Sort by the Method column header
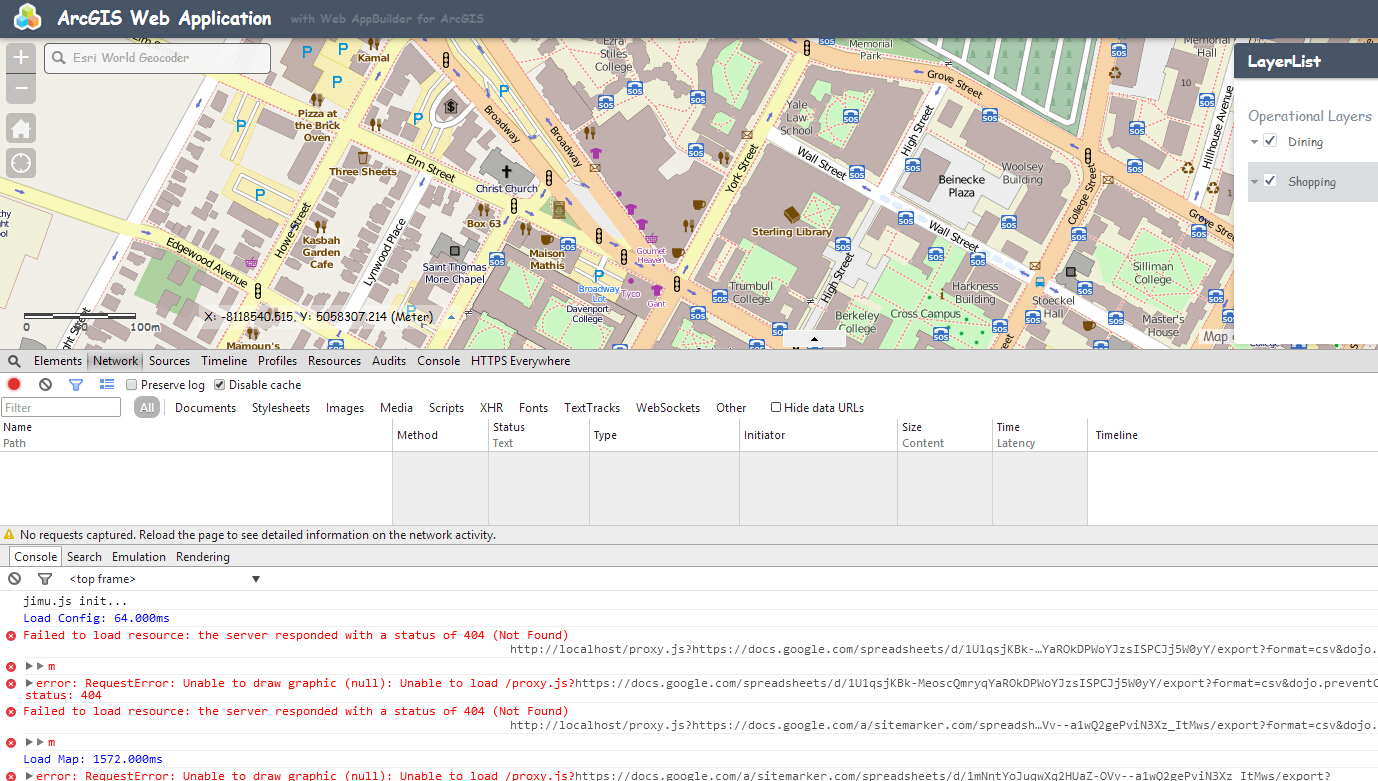The height and width of the screenshot is (781, 1378). coord(440,435)
